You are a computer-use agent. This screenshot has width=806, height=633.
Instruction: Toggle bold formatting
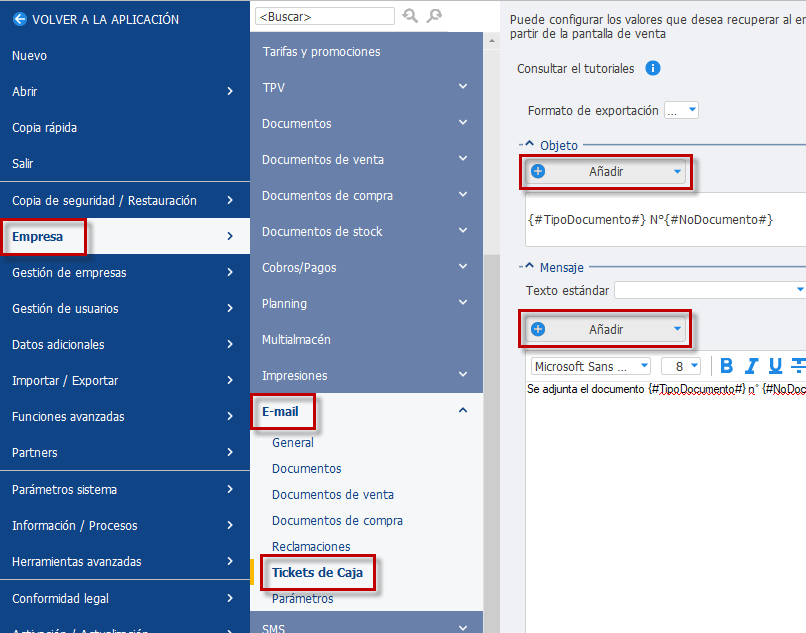(x=726, y=366)
